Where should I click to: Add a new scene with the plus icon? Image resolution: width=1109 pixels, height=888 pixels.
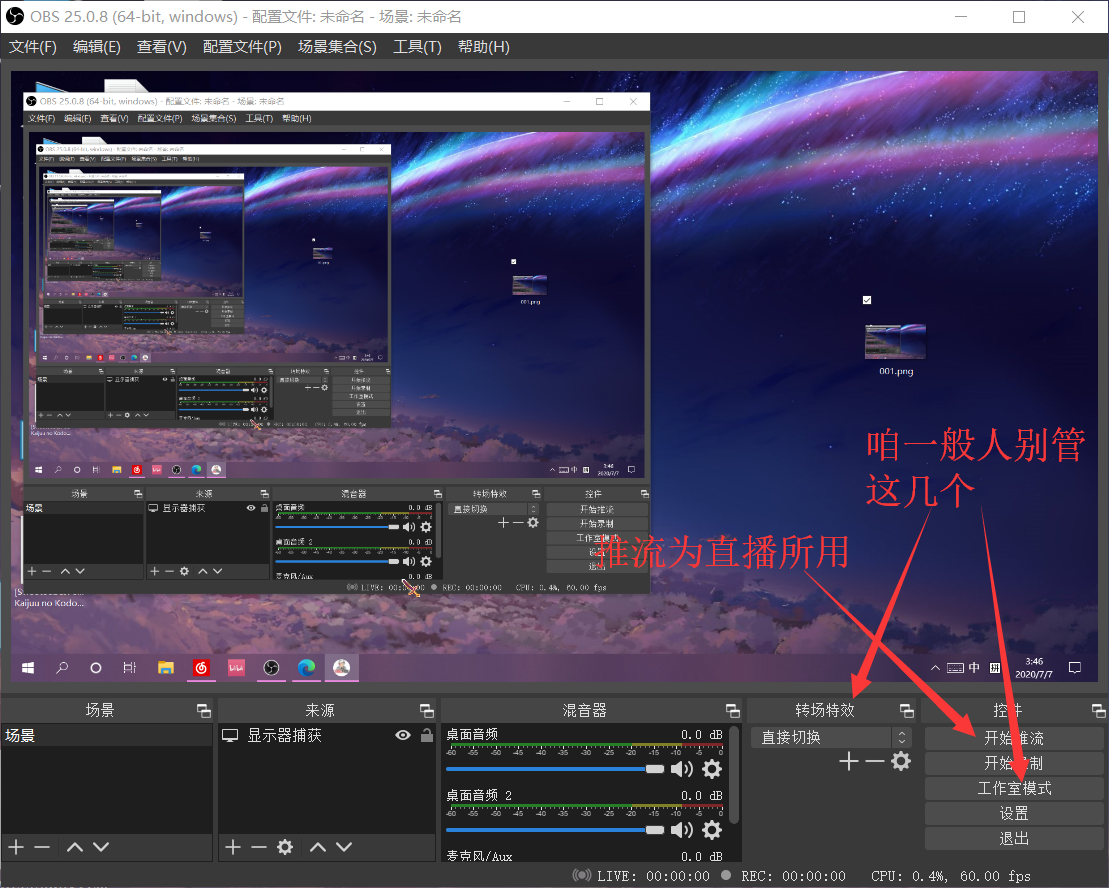tap(16, 846)
